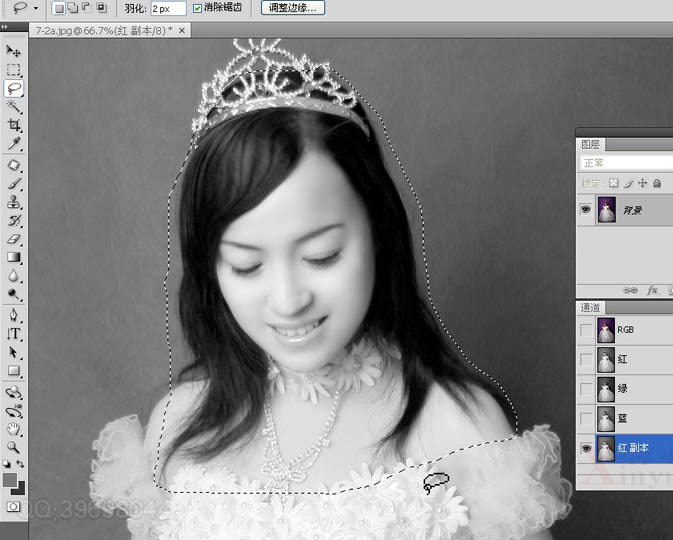The image size is (673, 540).
Task: Open the layer blend mode 正常 dropdown
Action: [x=625, y=163]
